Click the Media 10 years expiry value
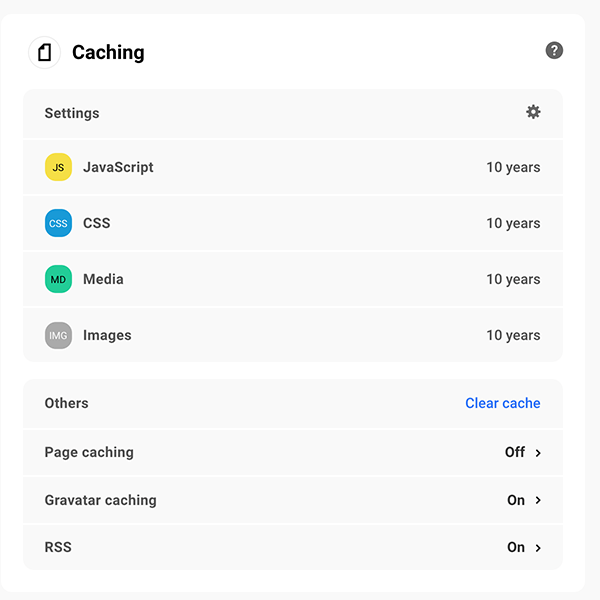Image resolution: width=600 pixels, height=600 pixels. click(513, 279)
